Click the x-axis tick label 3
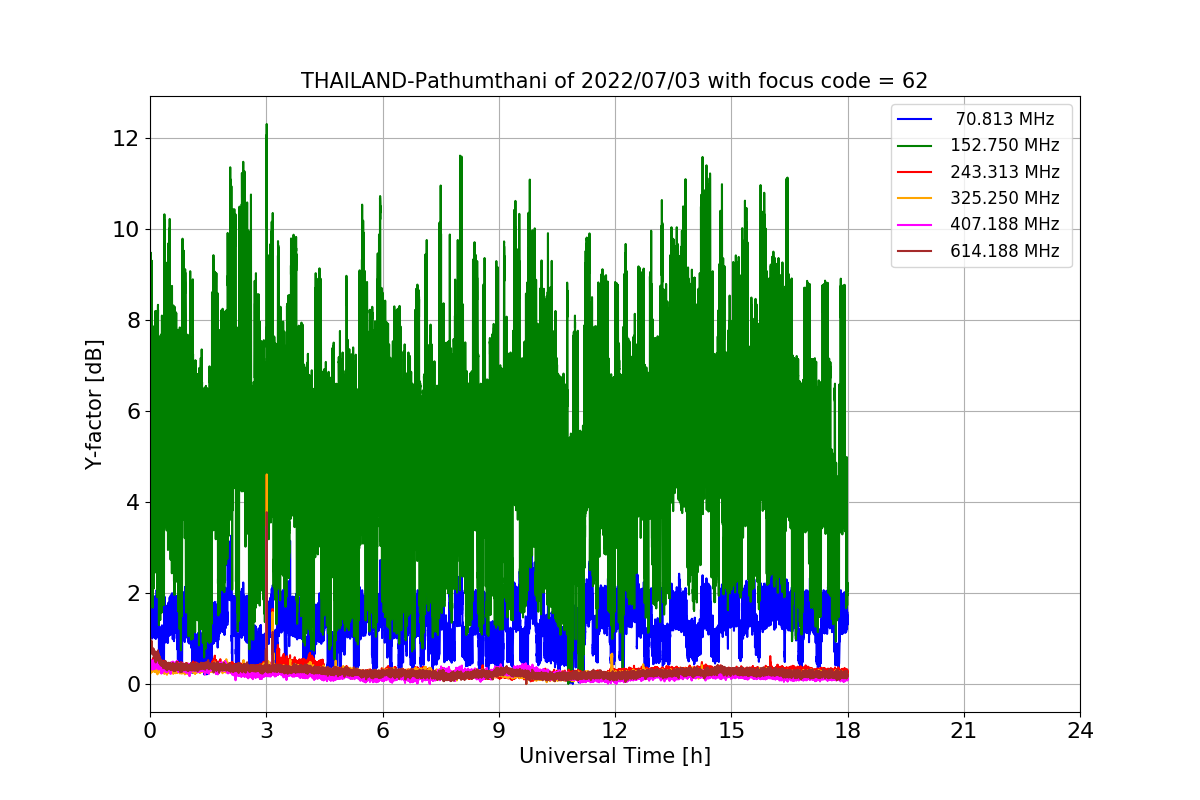This screenshot has width=1200, height=800. (x=266, y=731)
